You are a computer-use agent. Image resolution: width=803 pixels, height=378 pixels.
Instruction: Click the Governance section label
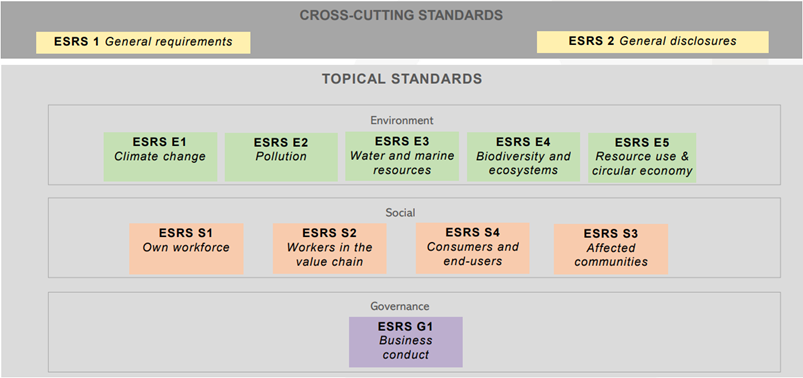pyautogui.click(x=400, y=306)
